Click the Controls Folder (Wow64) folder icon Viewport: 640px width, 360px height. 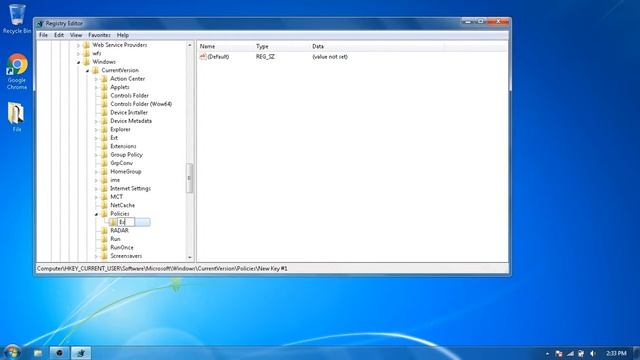tap(104, 104)
